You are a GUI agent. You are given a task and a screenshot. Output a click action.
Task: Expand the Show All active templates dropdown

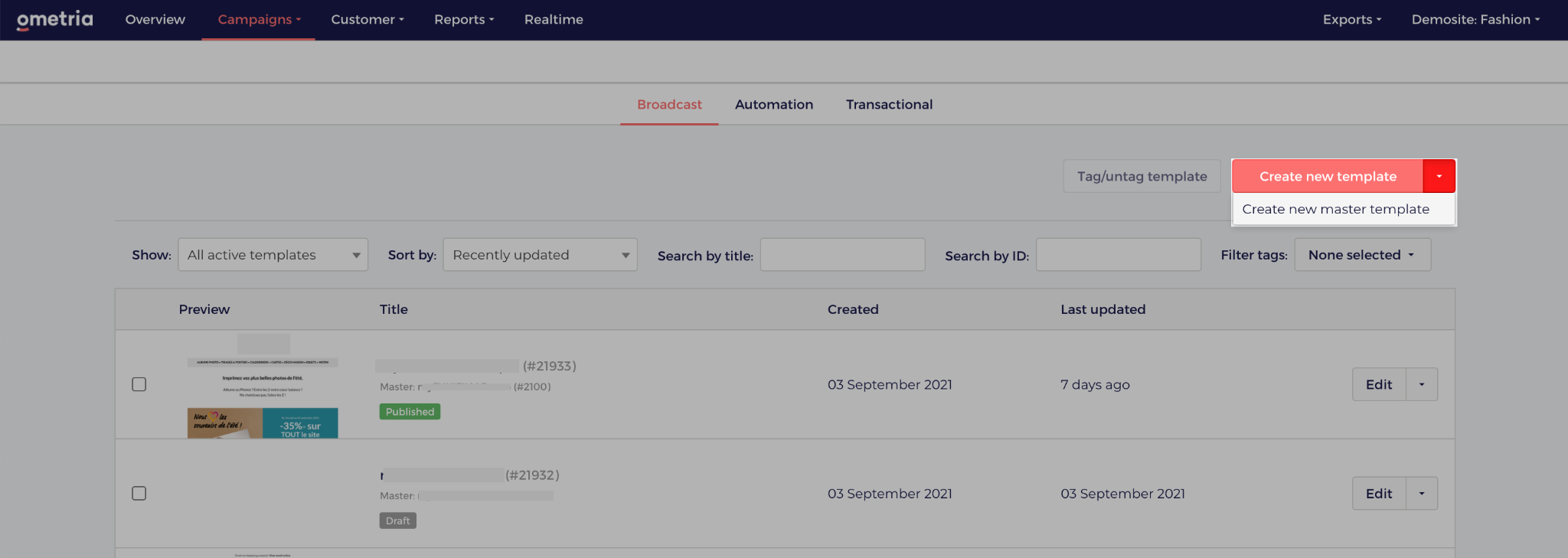click(x=273, y=255)
